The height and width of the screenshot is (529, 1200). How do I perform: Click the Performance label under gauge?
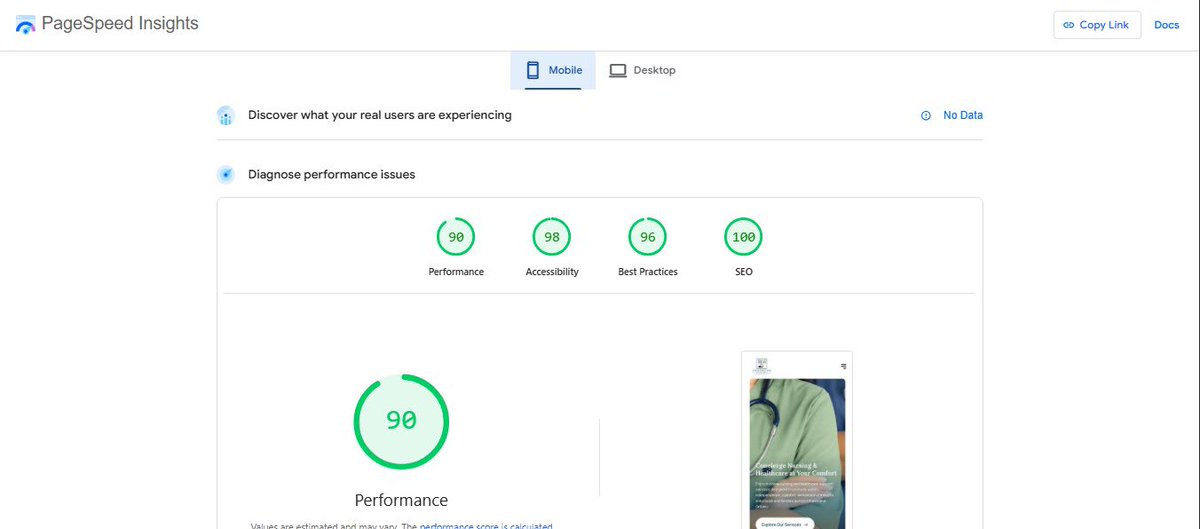(x=456, y=272)
